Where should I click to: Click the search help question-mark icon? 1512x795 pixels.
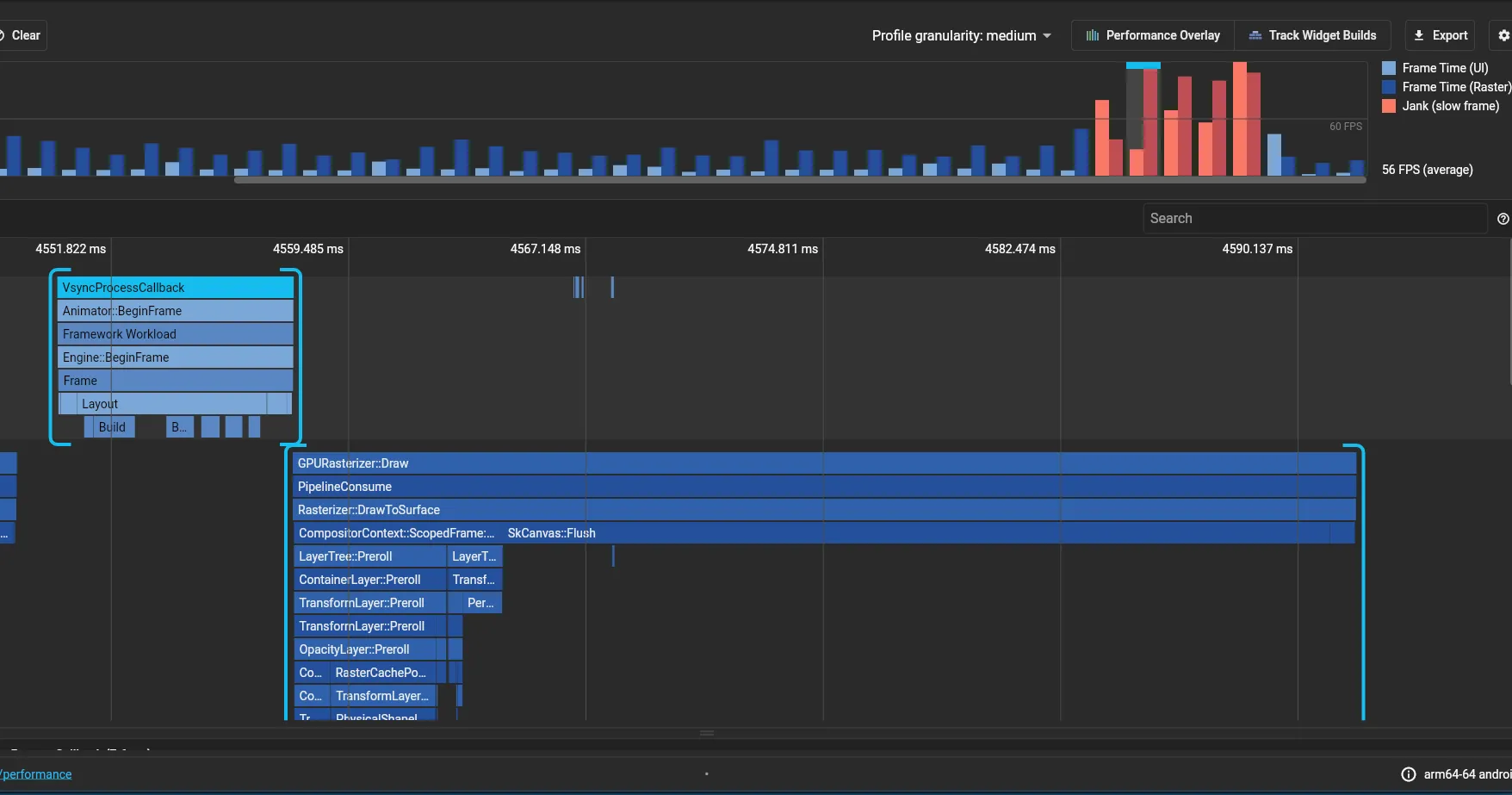click(x=1503, y=219)
